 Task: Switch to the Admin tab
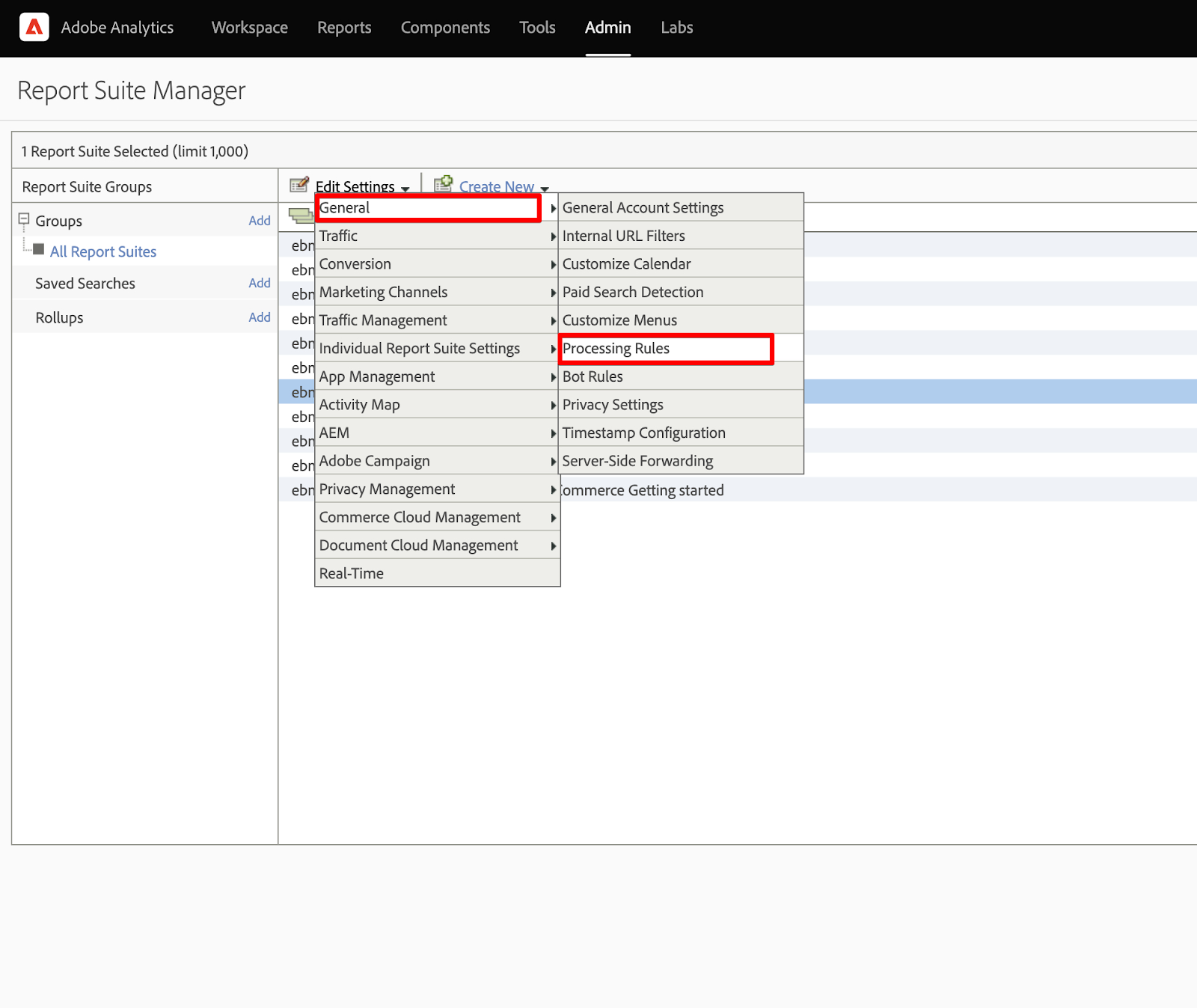click(608, 28)
